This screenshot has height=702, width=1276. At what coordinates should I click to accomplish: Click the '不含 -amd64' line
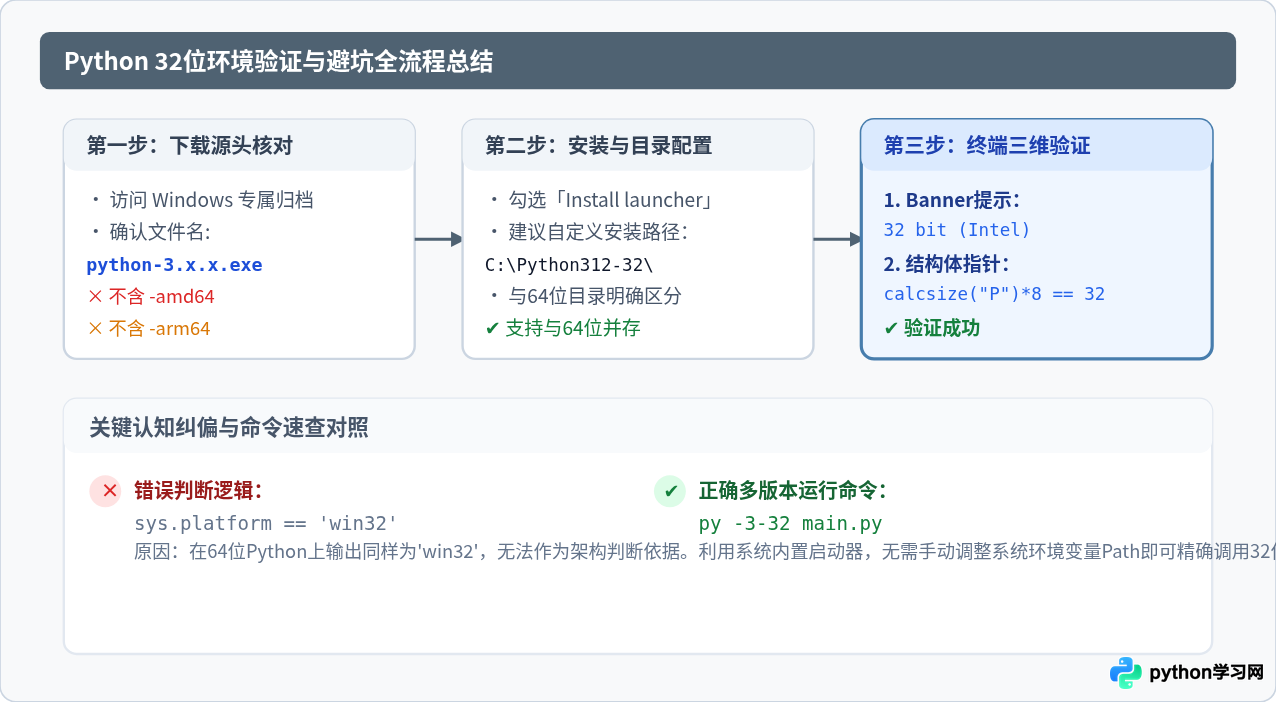pos(150,297)
